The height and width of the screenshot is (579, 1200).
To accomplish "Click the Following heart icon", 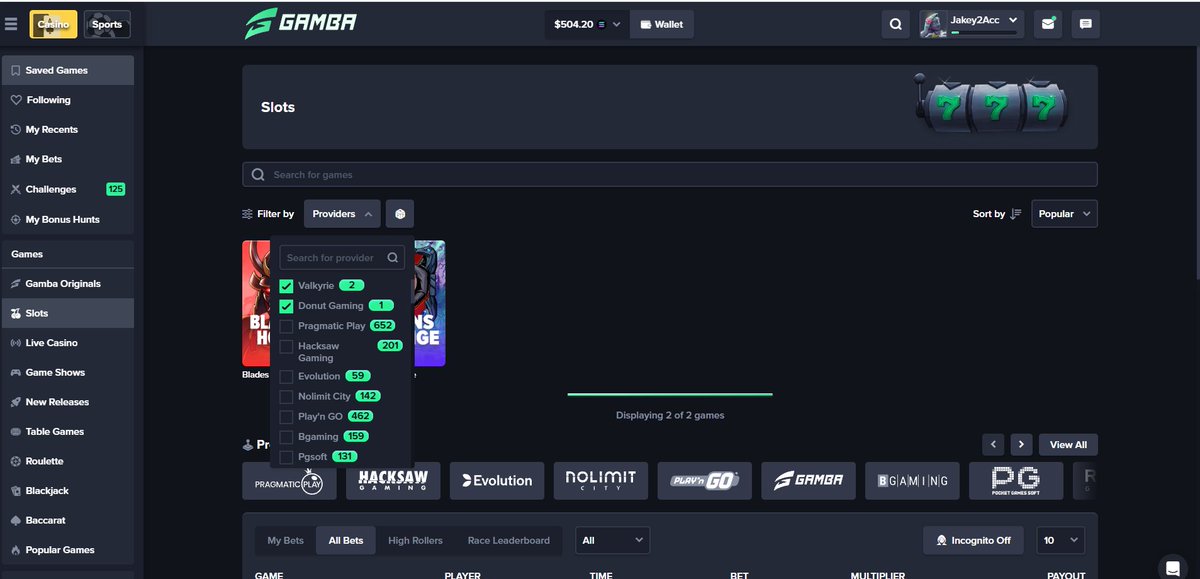I will click(x=16, y=100).
